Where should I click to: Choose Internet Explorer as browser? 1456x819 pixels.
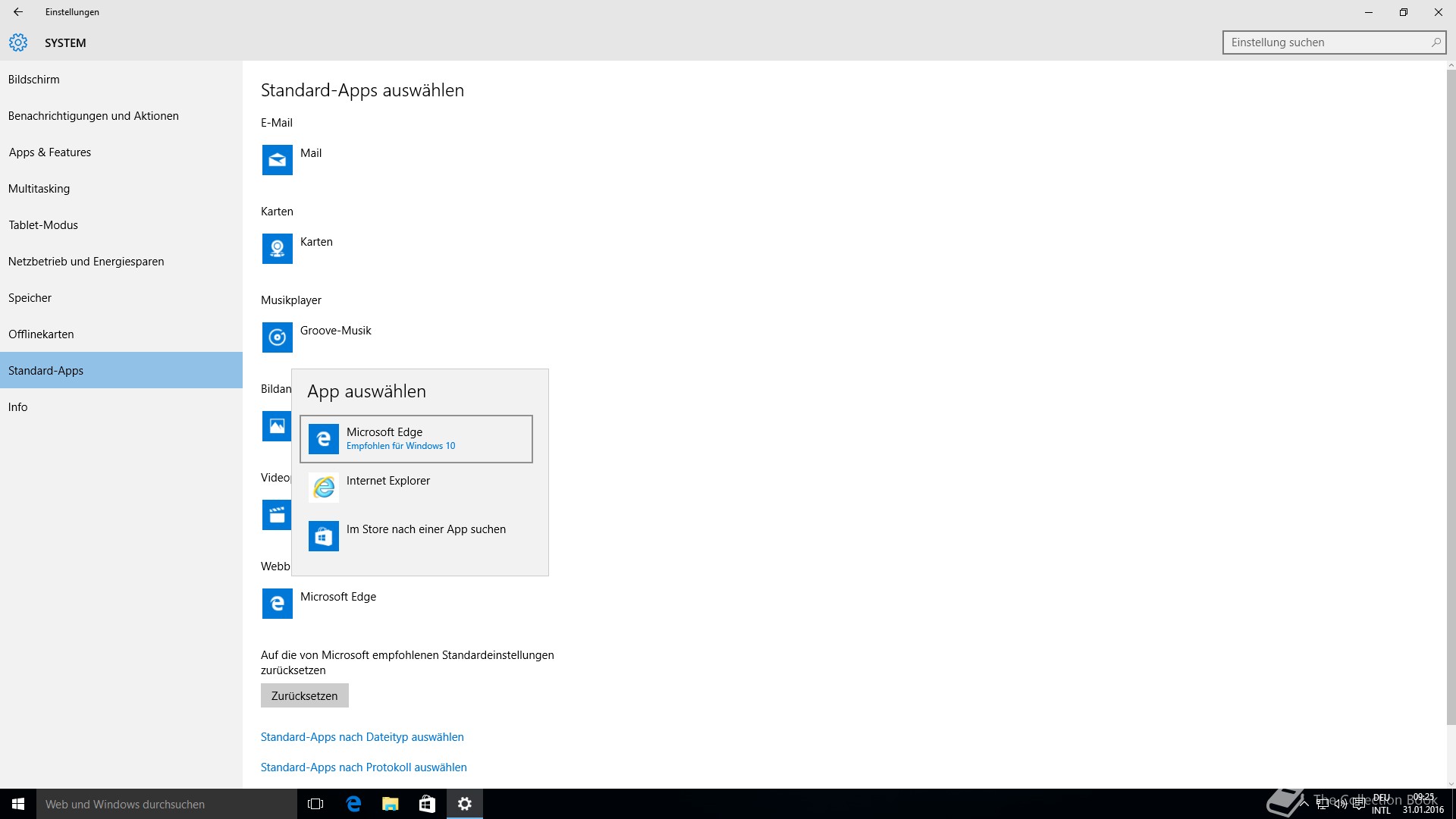(416, 488)
